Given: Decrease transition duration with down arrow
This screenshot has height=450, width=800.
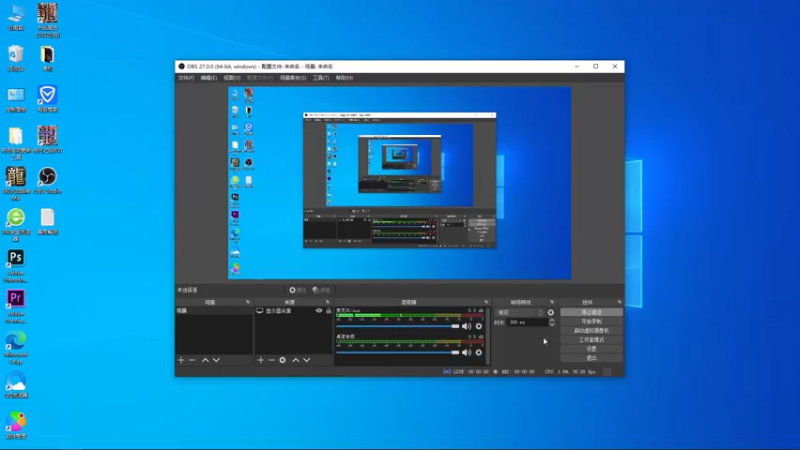Looking at the screenshot, I should (x=552, y=324).
